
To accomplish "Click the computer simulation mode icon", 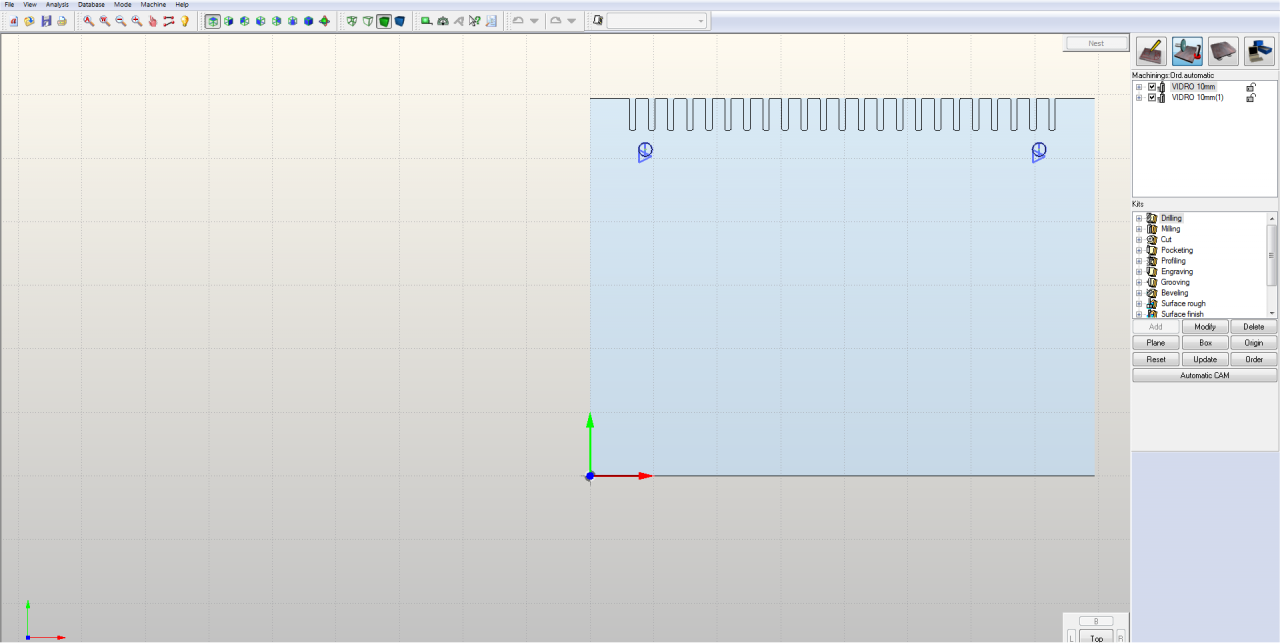I will pyautogui.click(x=1259, y=51).
